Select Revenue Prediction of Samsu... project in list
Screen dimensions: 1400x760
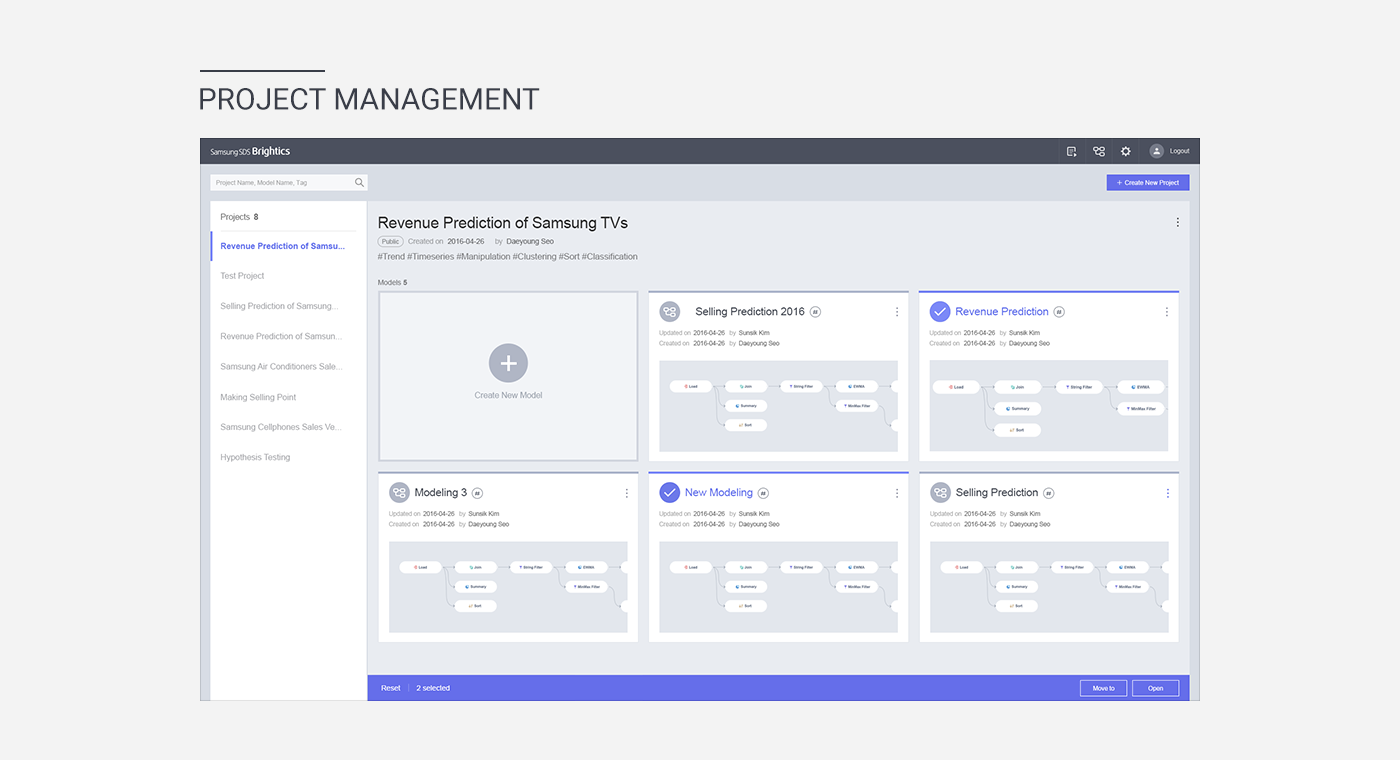[x=283, y=246]
